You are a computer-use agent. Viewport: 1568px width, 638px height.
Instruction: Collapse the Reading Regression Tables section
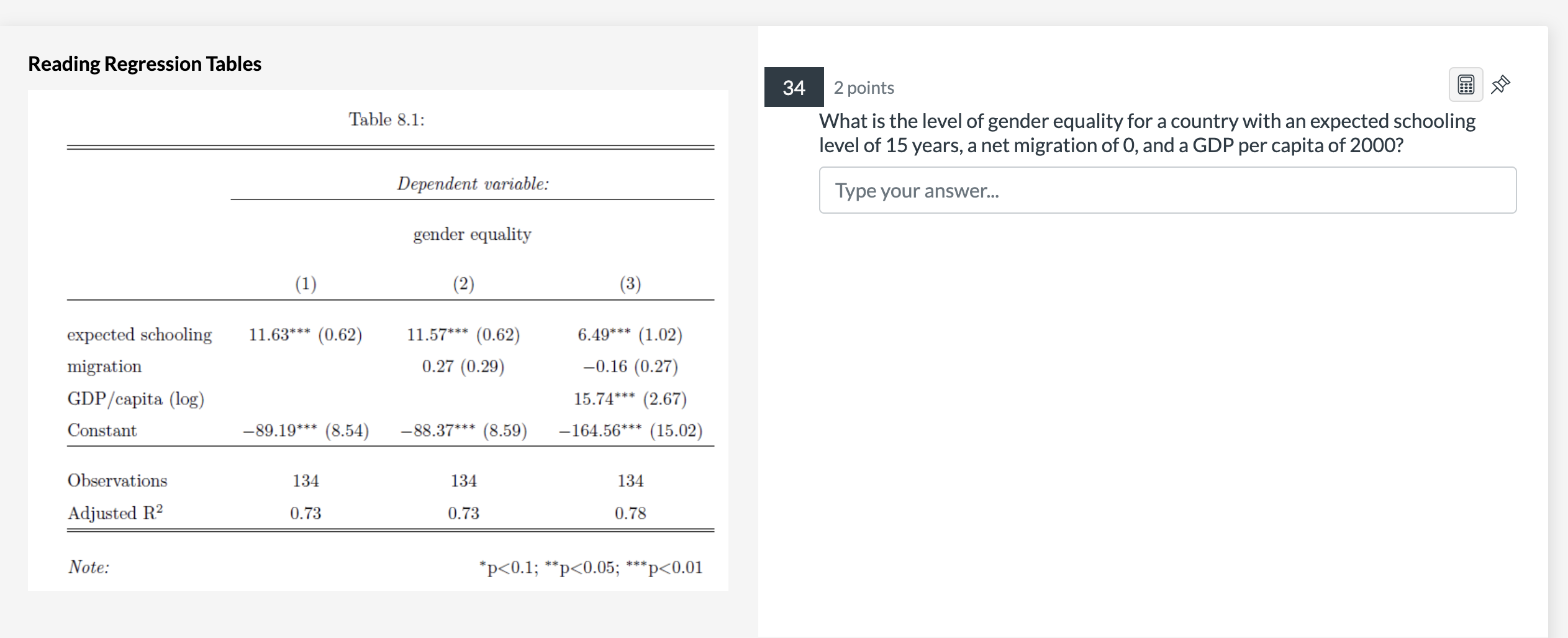144,62
